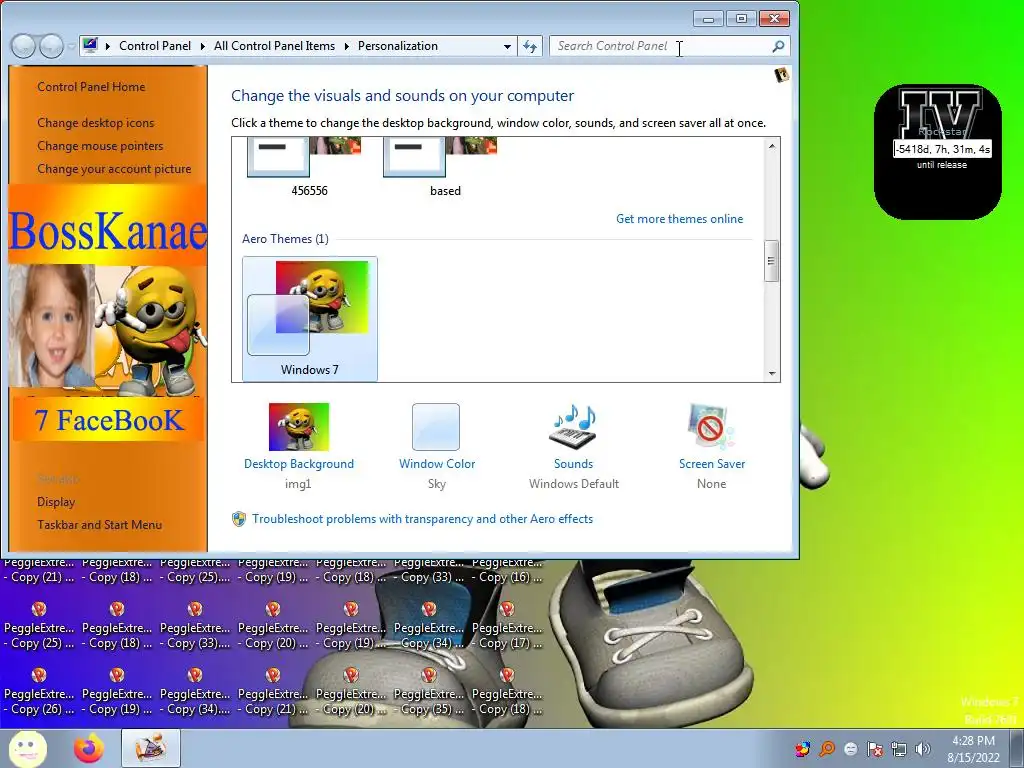Open Action Center flag tray icon
The width and height of the screenshot is (1024, 768).
click(x=875, y=748)
